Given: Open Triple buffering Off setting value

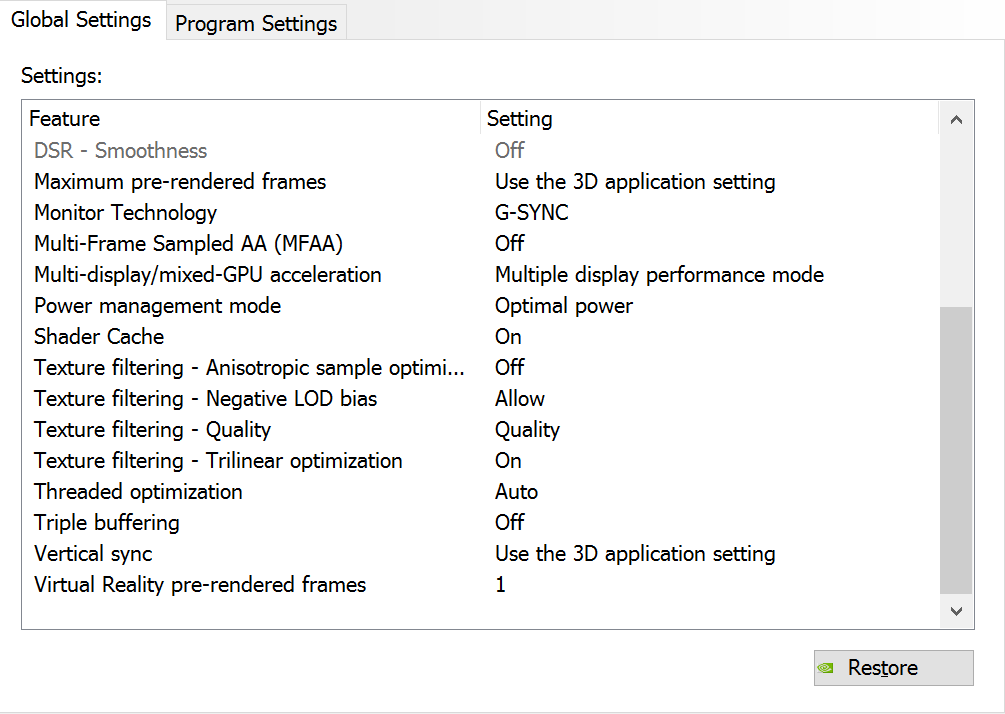Looking at the screenshot, I should click(510, 523).
